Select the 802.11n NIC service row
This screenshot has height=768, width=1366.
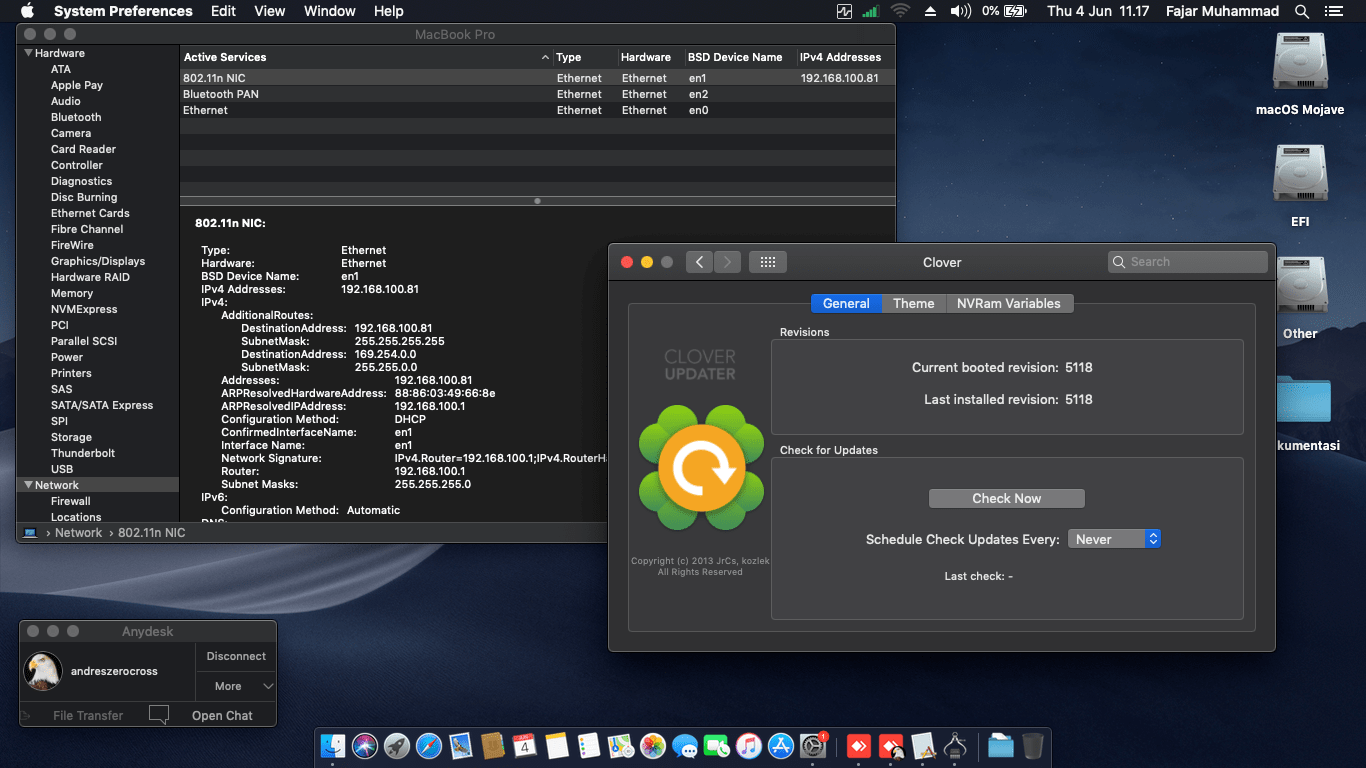pos(537,78)
